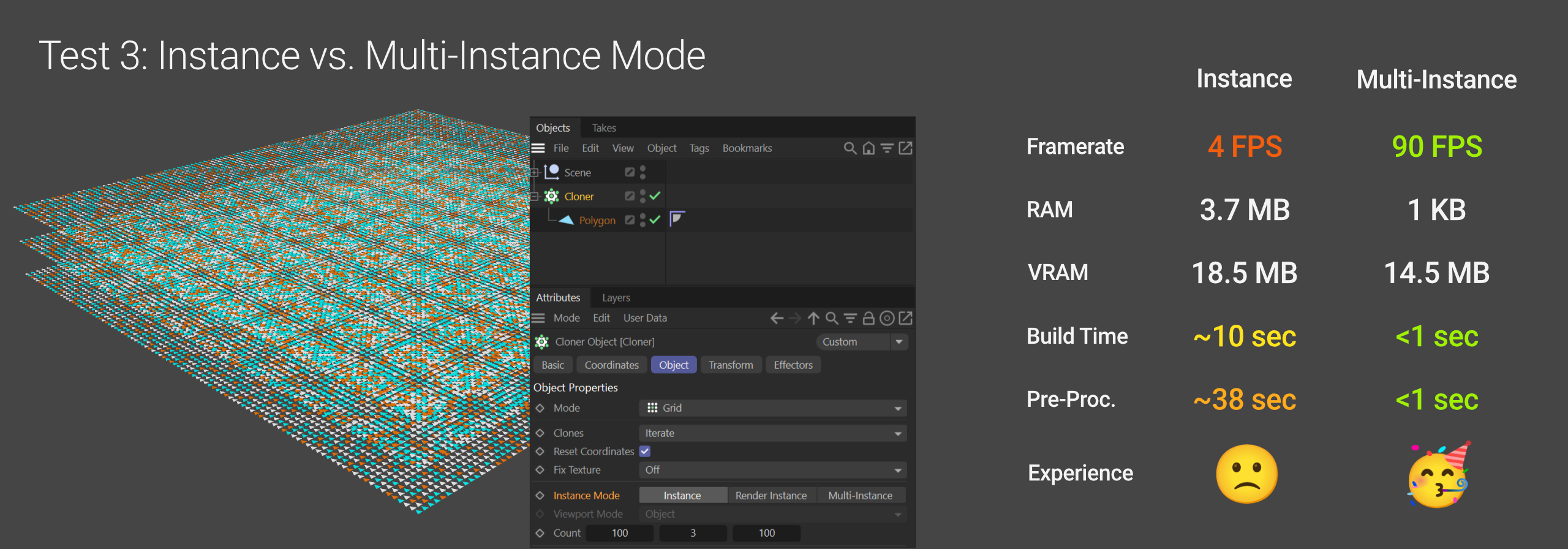Viewport: 1568px width, 549px height.
Task: Click the first Count field showing 100
Action: point(619,533)
